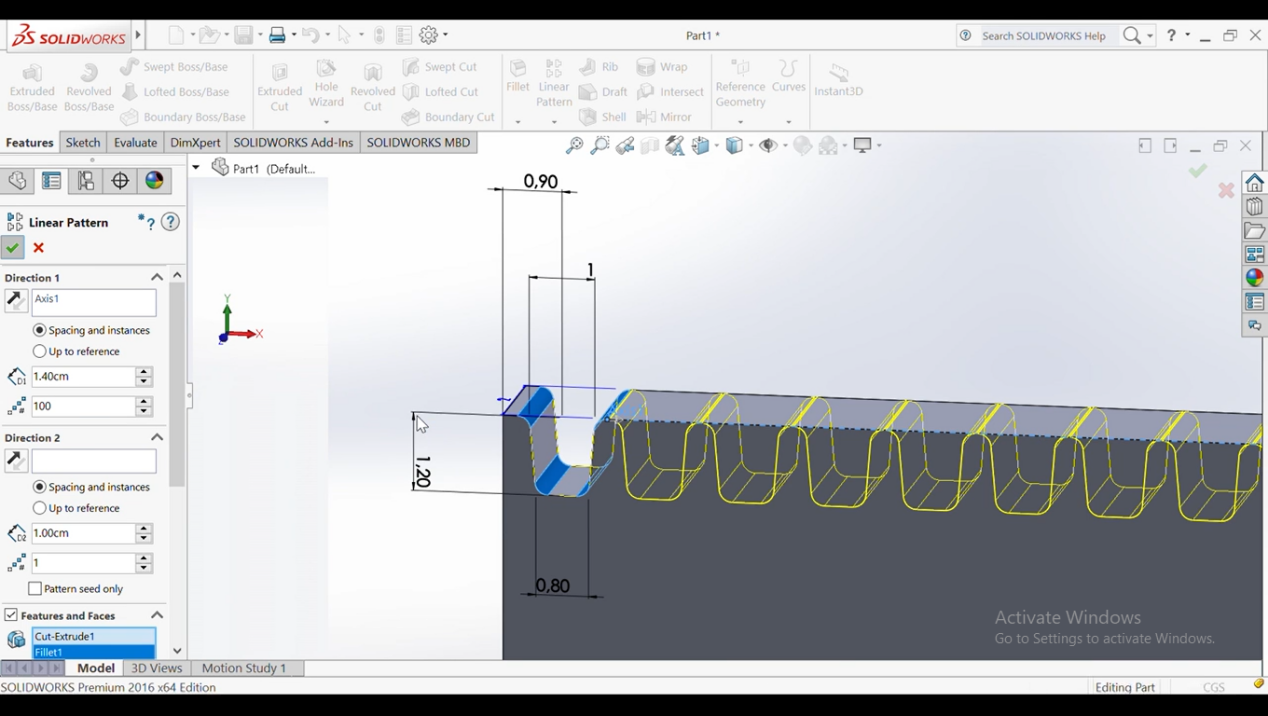Switch to the Evaluate ribbon tab
This screenshot has width=1268, height=716.
(135, 143)
